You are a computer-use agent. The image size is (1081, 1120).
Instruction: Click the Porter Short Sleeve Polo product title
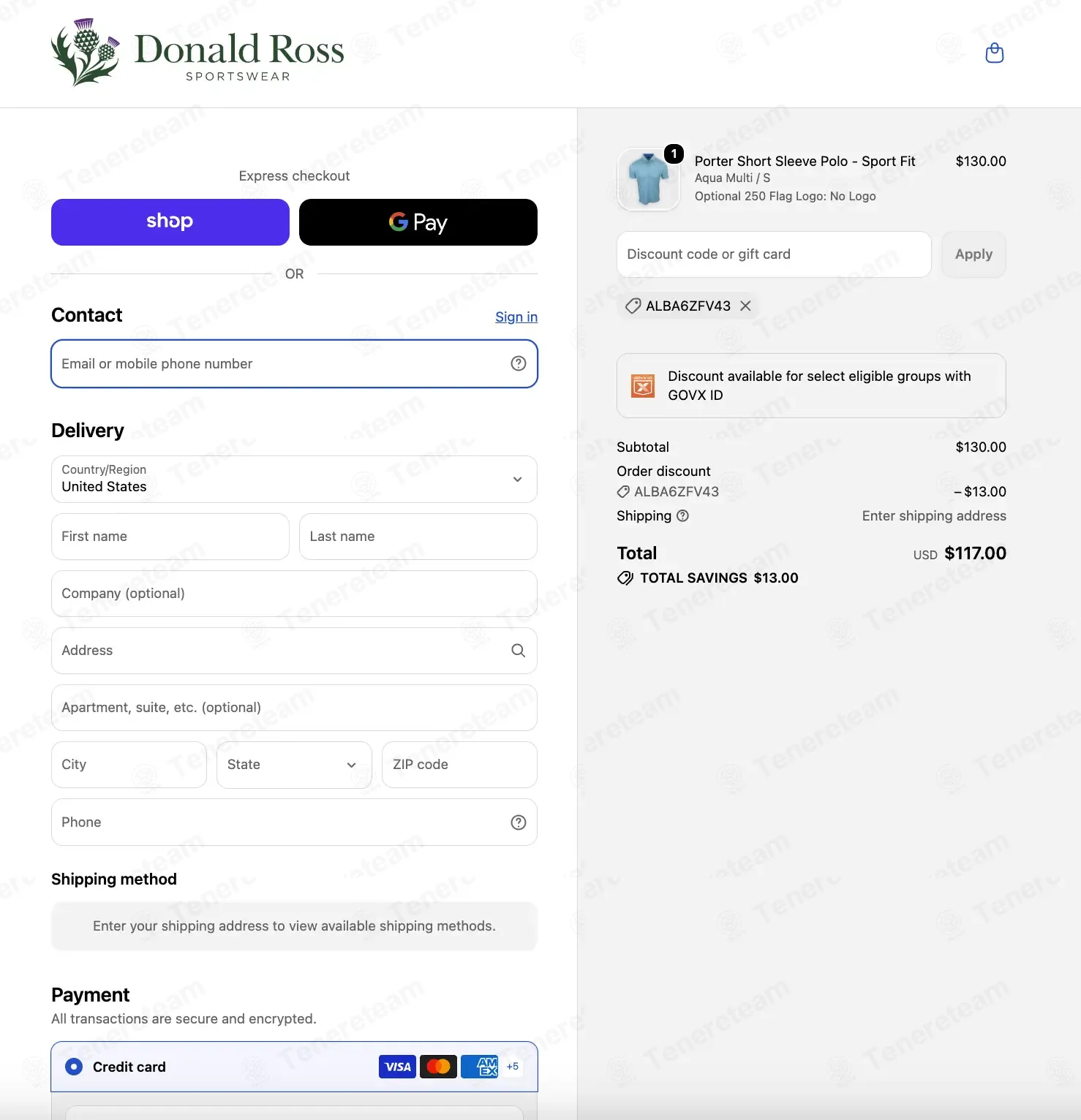coord(805,162)
